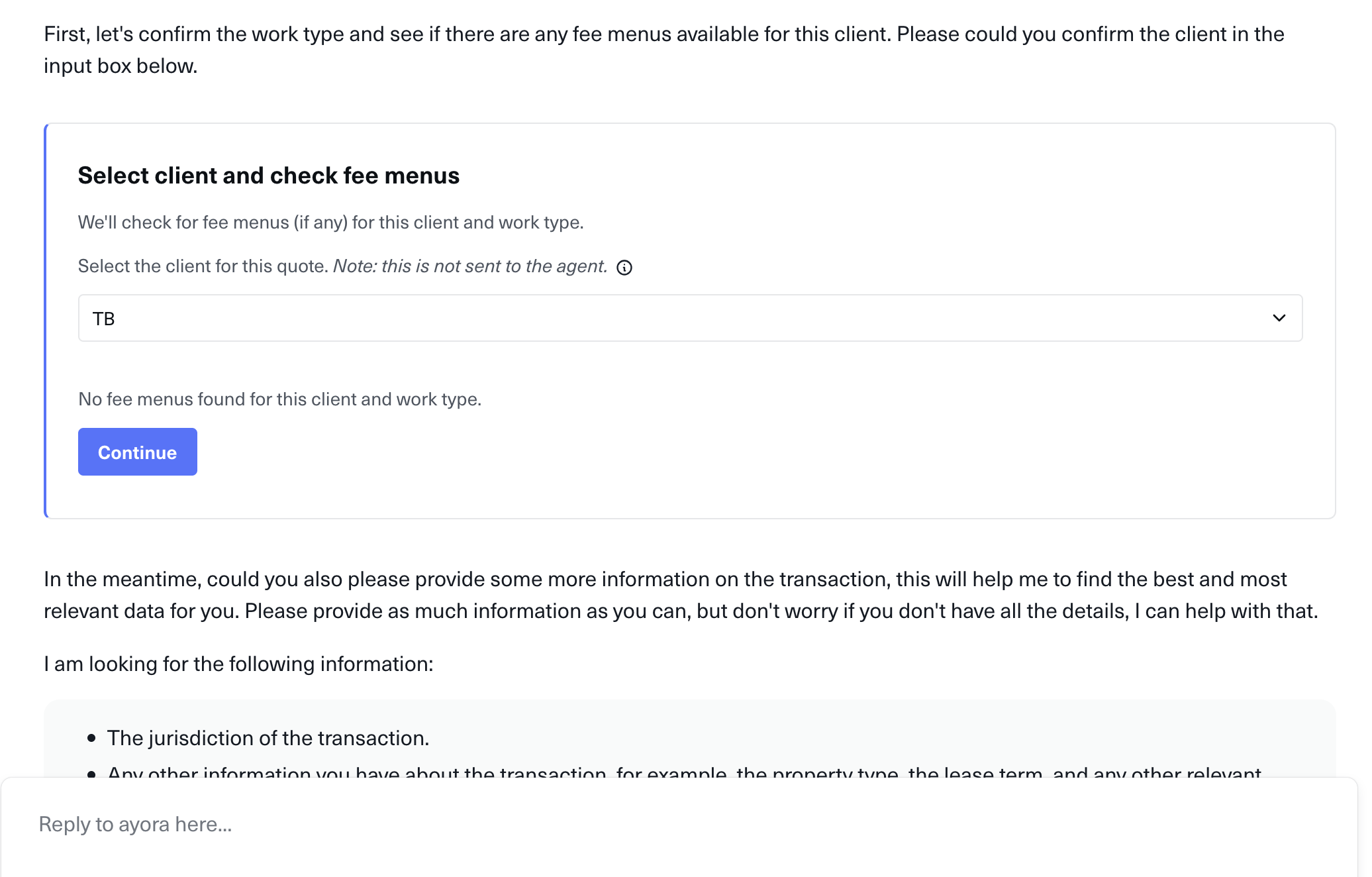Click the 'relevant data for you' sentence line
Viewport: 1372px width, 877px height.
681,611
